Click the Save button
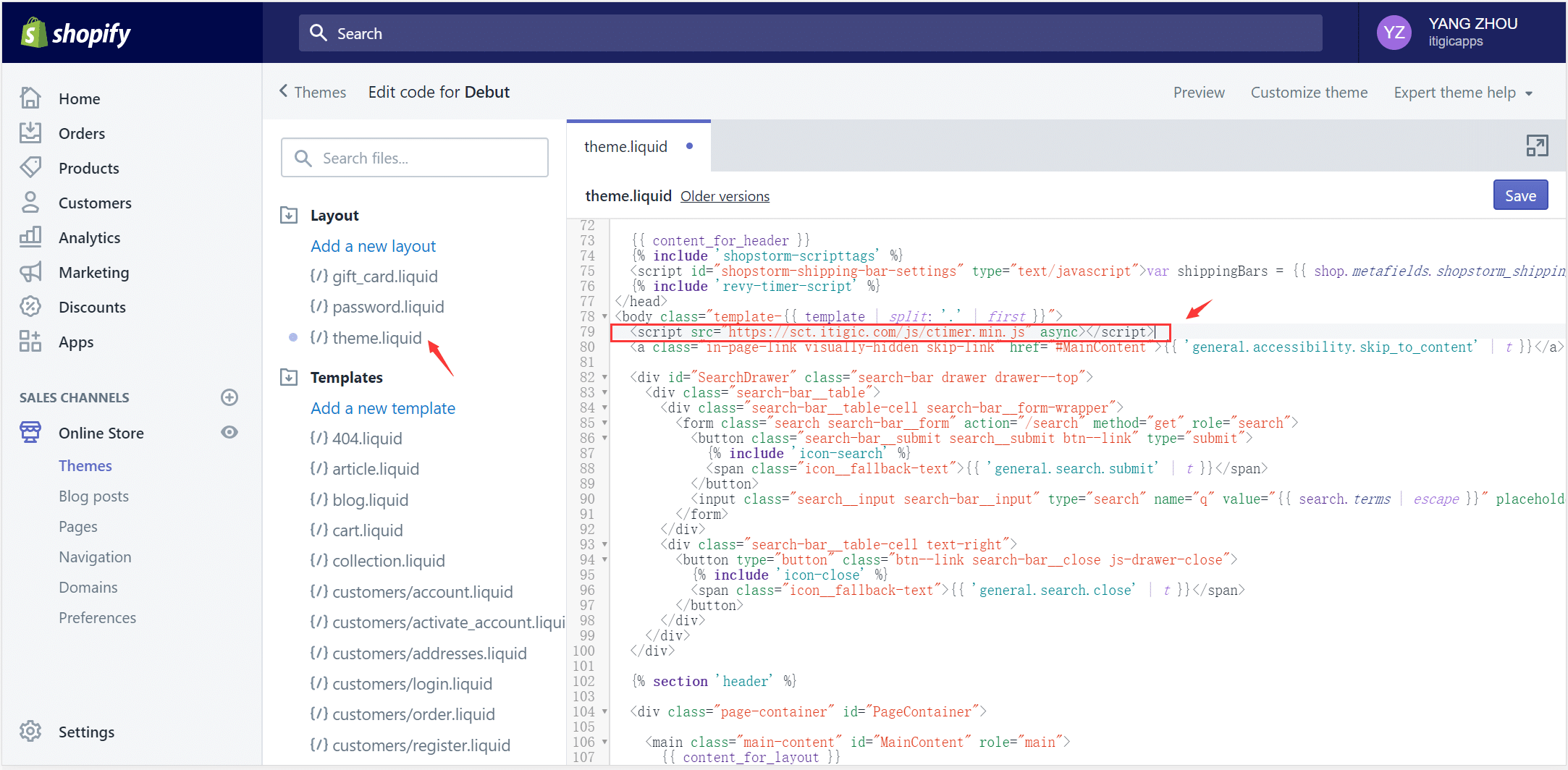This screenshot has height=770, width=1568. [1519, 195]
